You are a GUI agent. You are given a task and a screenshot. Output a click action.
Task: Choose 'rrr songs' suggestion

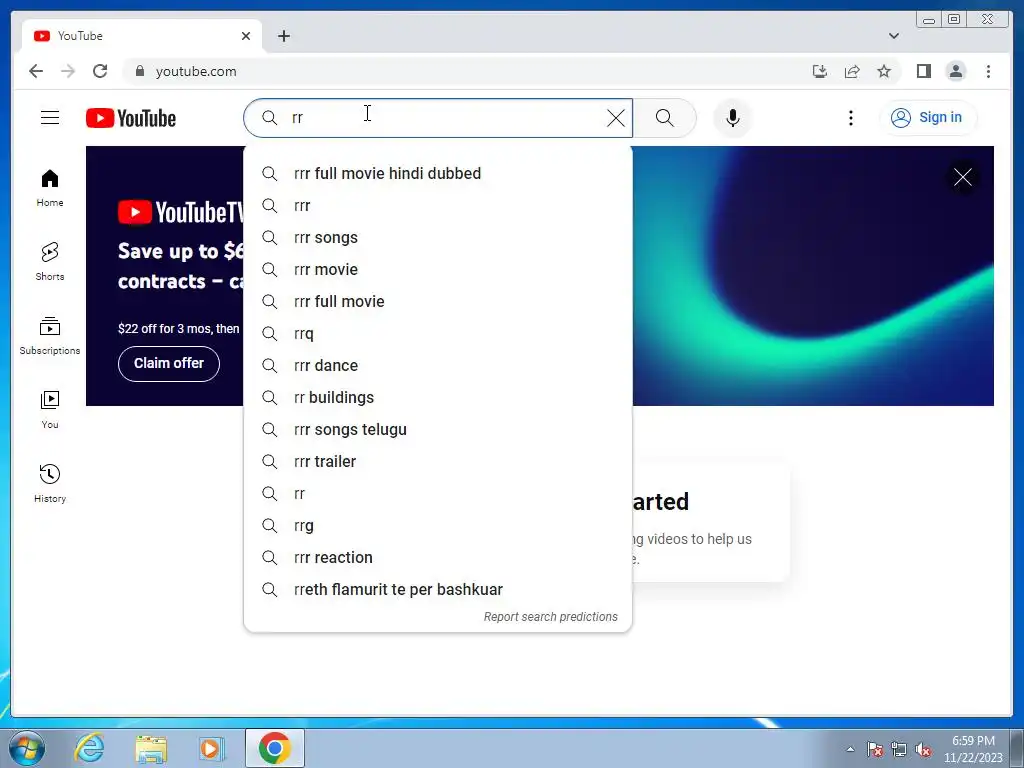pyautogui.click(x=438, y=238)
